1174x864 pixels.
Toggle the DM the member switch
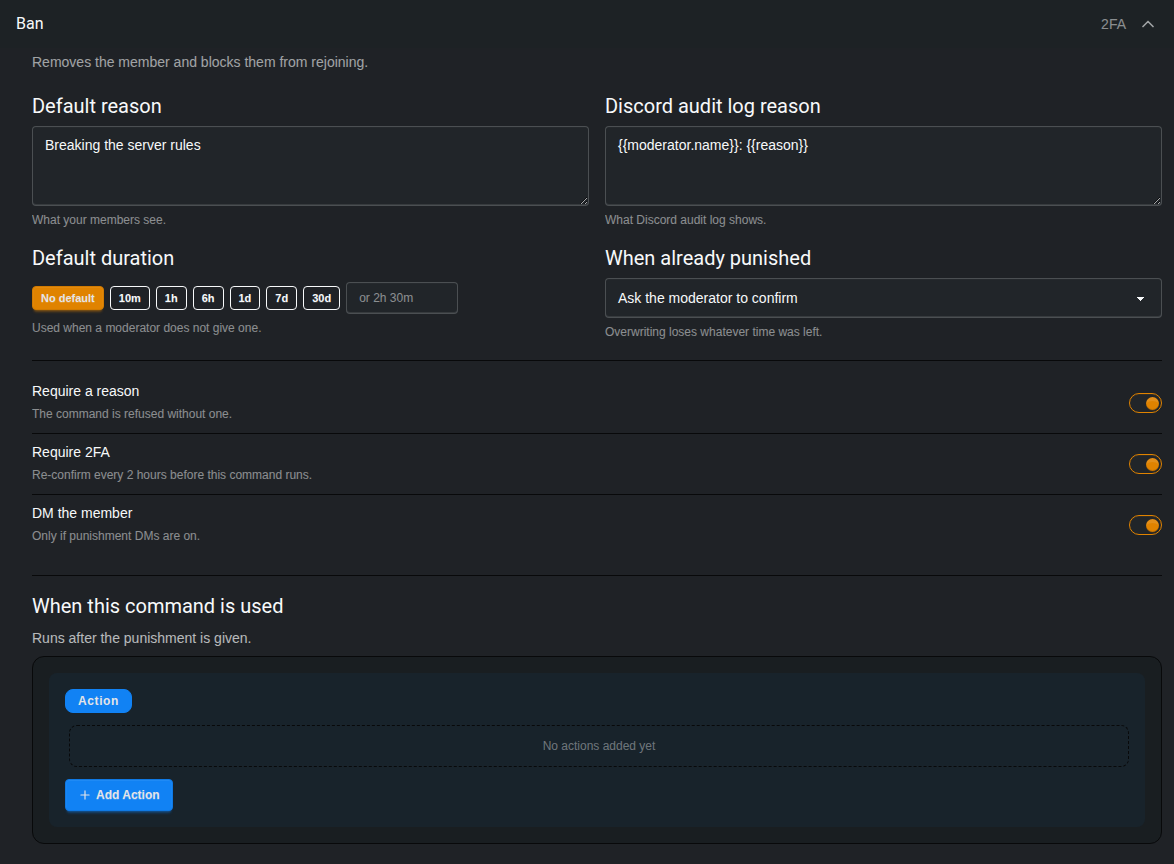[x=1145, y=525]
